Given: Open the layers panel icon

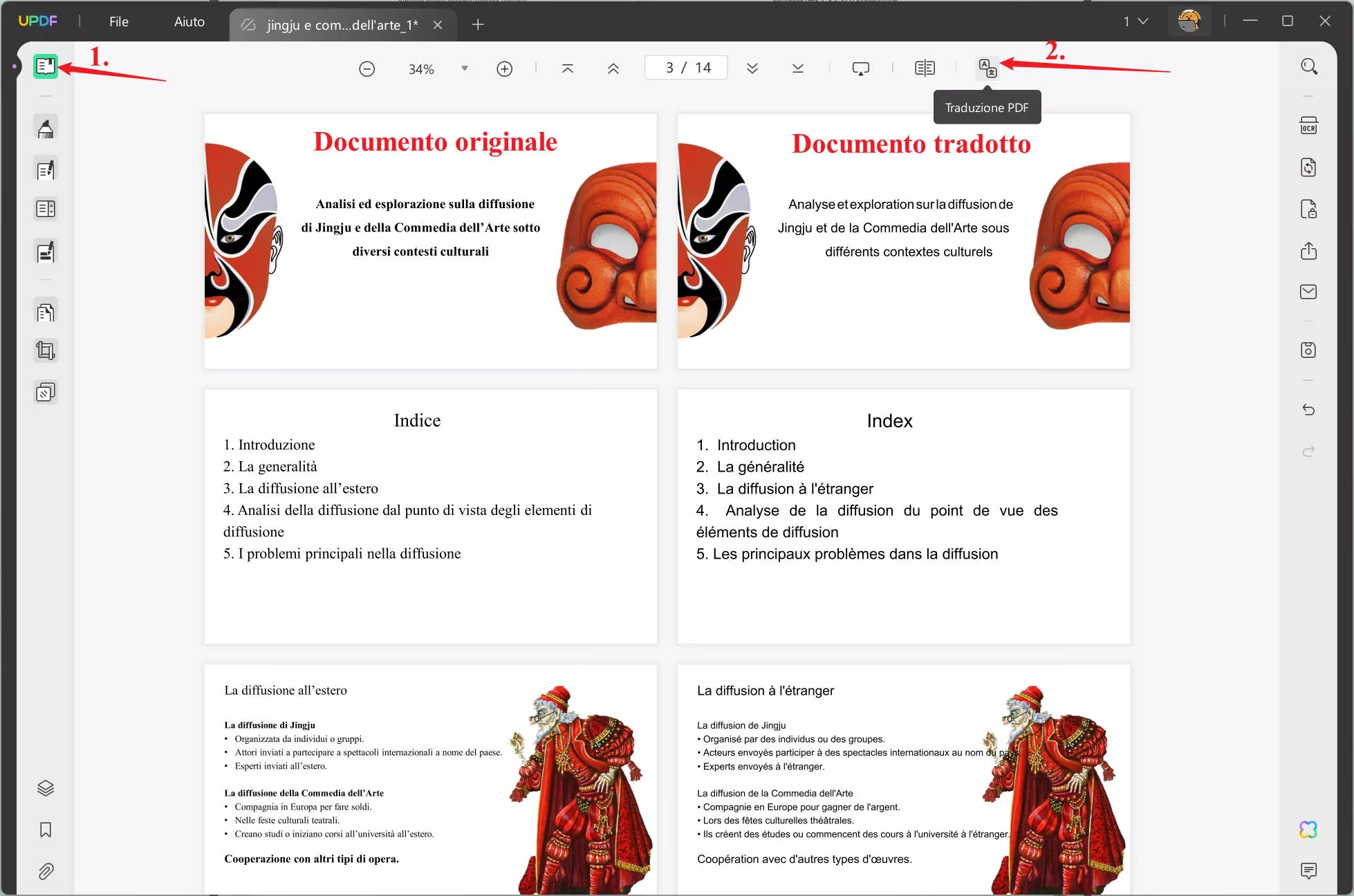Looking at the screenshot, I should click(x=46, y=788).
